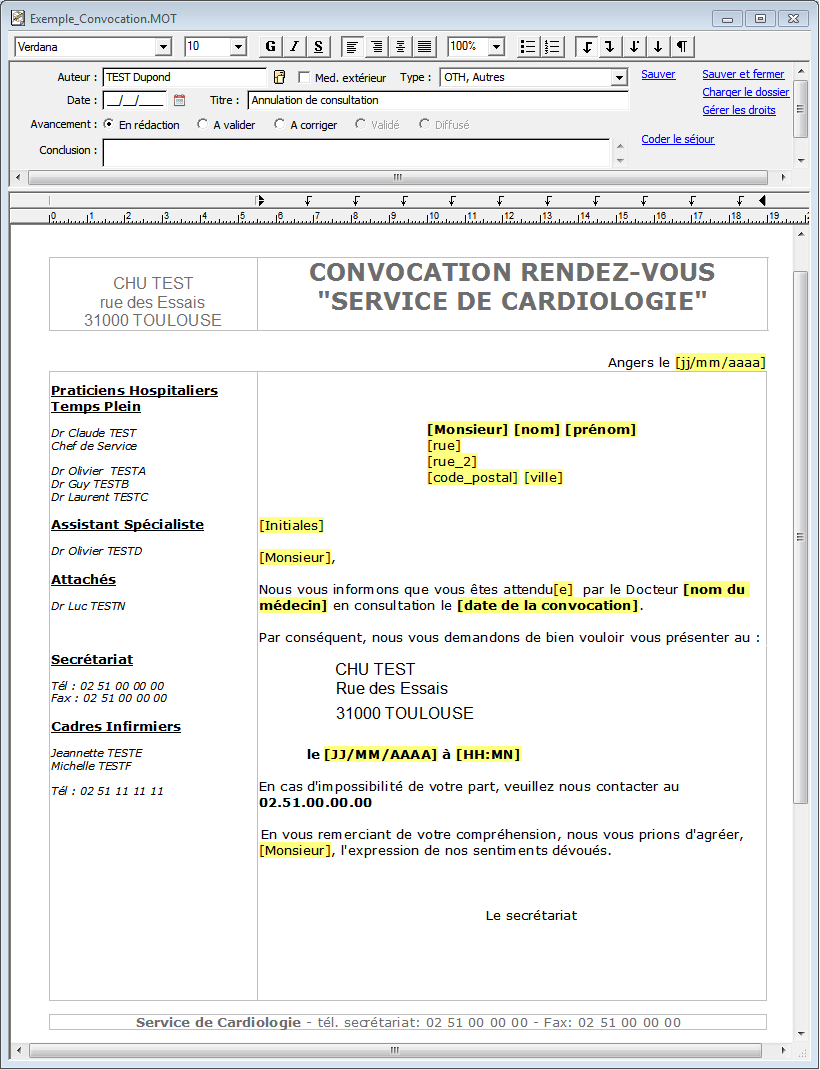Select the right-aligned tab stop tool

coord(610,46)
